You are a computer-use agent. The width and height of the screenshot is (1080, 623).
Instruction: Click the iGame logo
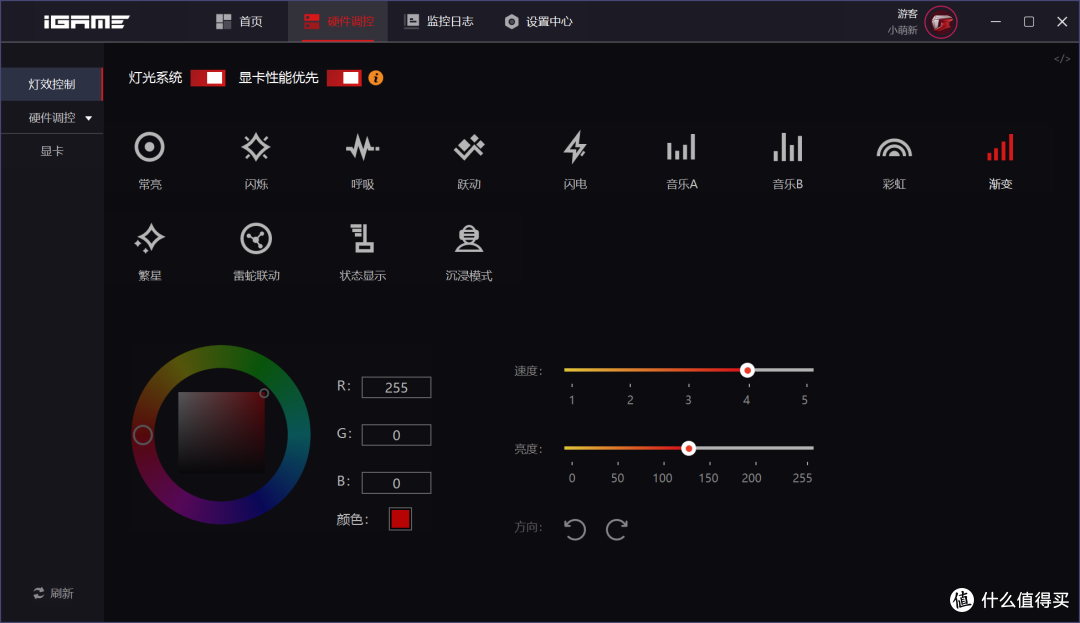(86, 22)
